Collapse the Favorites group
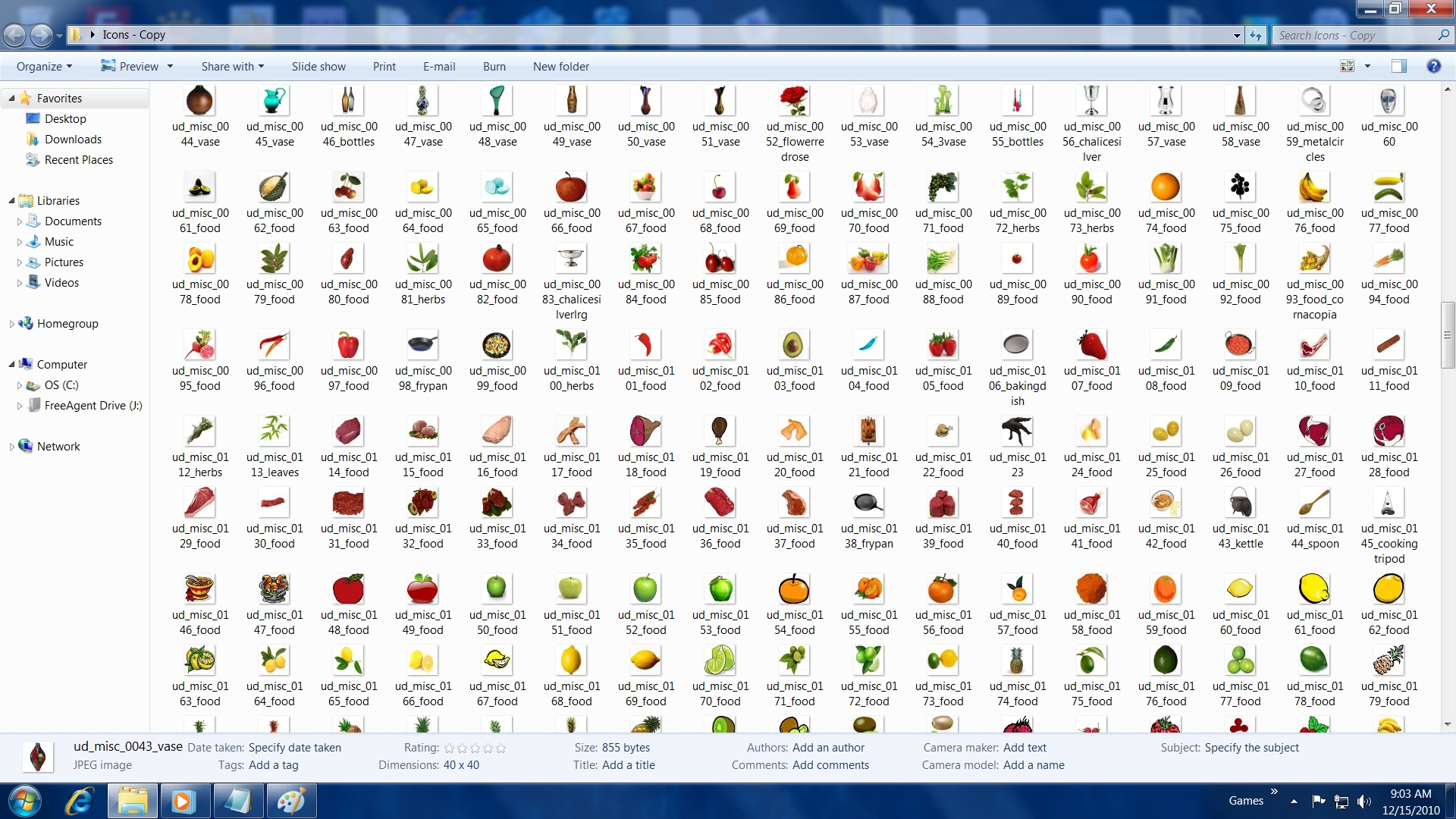1456x819 pixels. [x=11, y=99]
